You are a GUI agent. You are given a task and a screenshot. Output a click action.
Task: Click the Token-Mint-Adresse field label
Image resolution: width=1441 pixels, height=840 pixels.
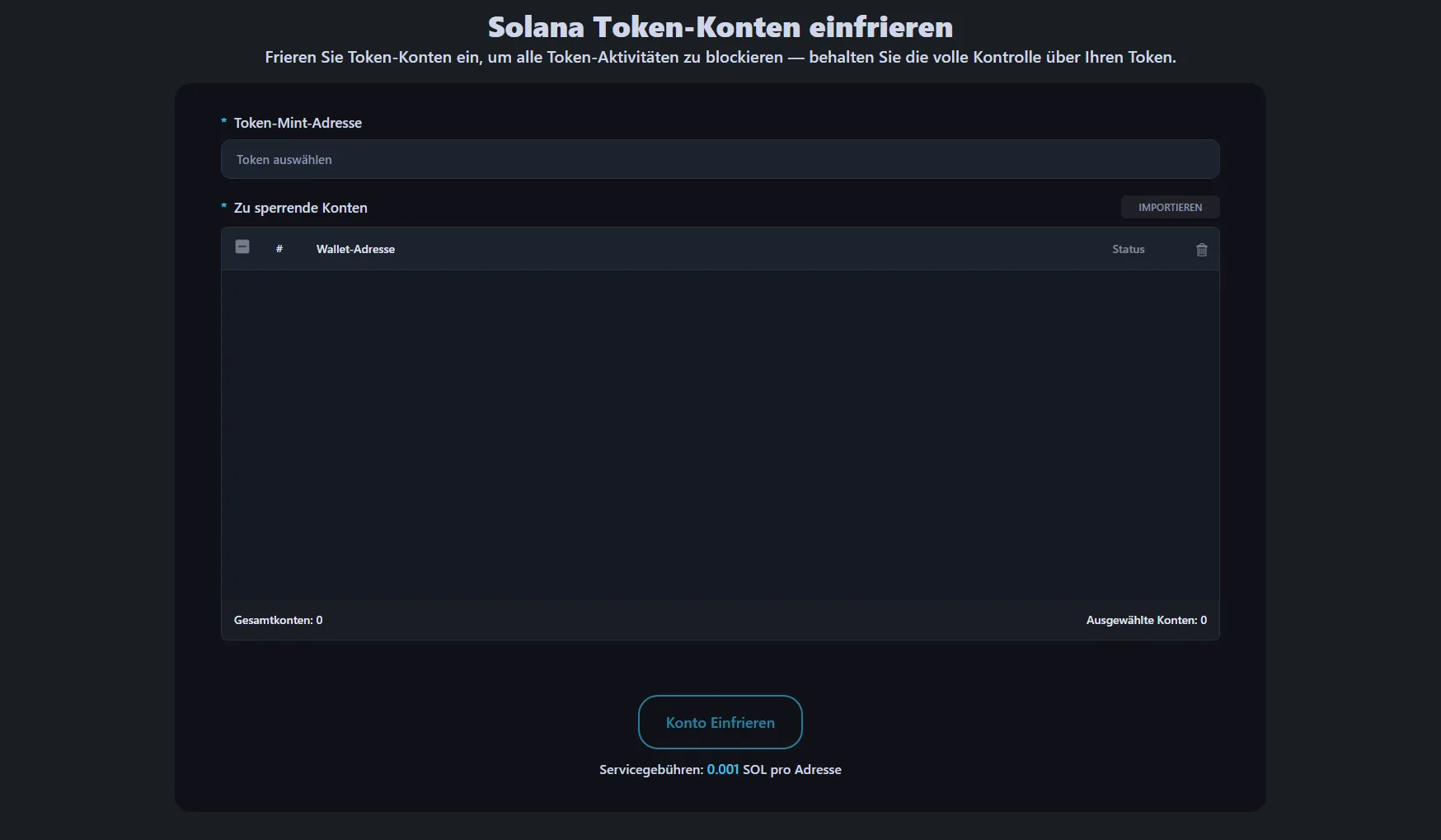point(298,123)
